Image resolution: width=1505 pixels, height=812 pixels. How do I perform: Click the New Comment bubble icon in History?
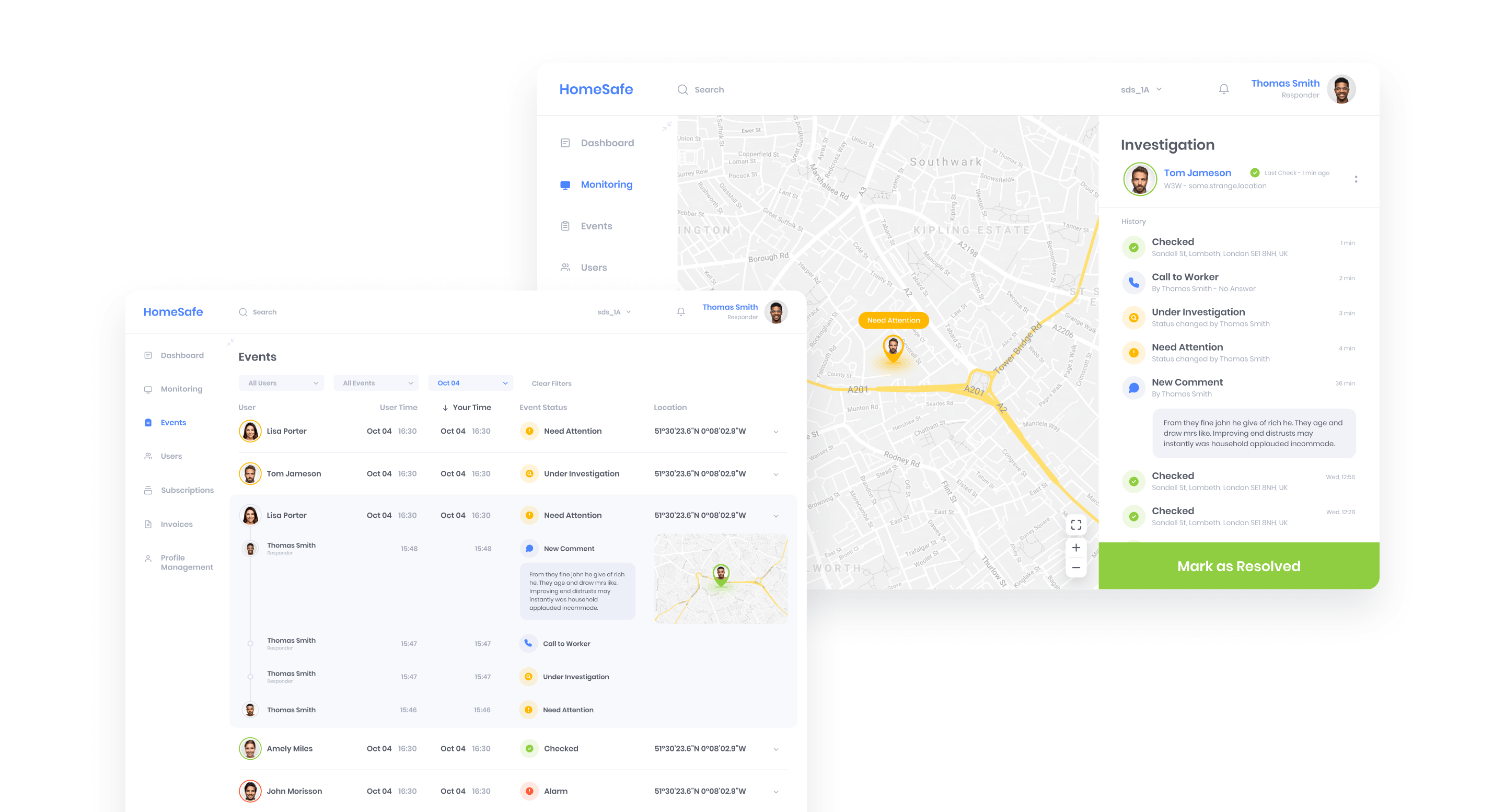(x=1133, y=387)
